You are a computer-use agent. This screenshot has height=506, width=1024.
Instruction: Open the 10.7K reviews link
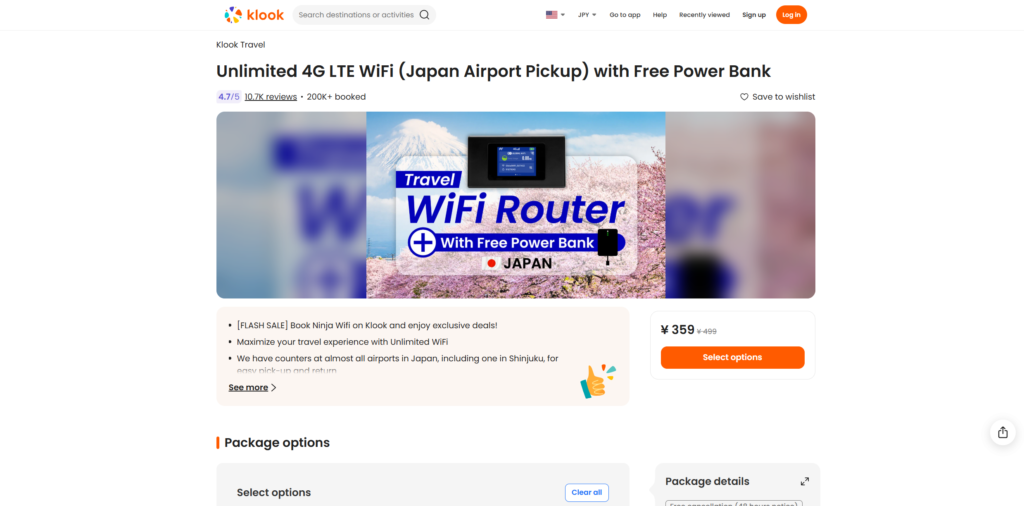click(x=270, y=97)
